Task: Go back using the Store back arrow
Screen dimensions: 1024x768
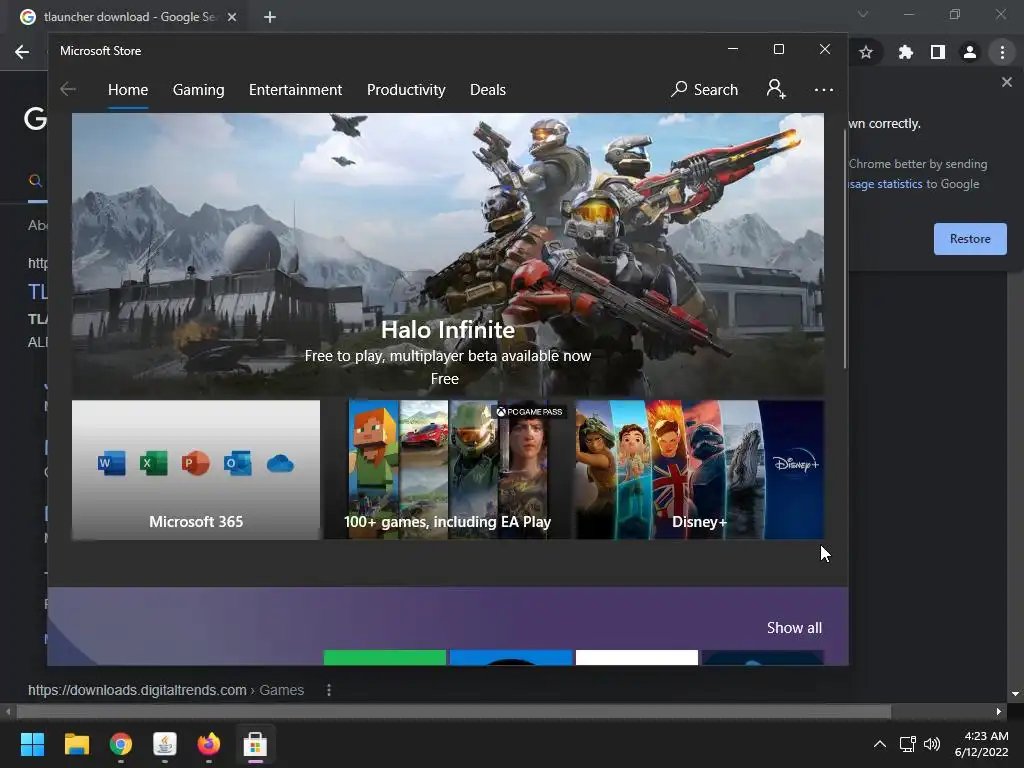Action: (68, 89)
